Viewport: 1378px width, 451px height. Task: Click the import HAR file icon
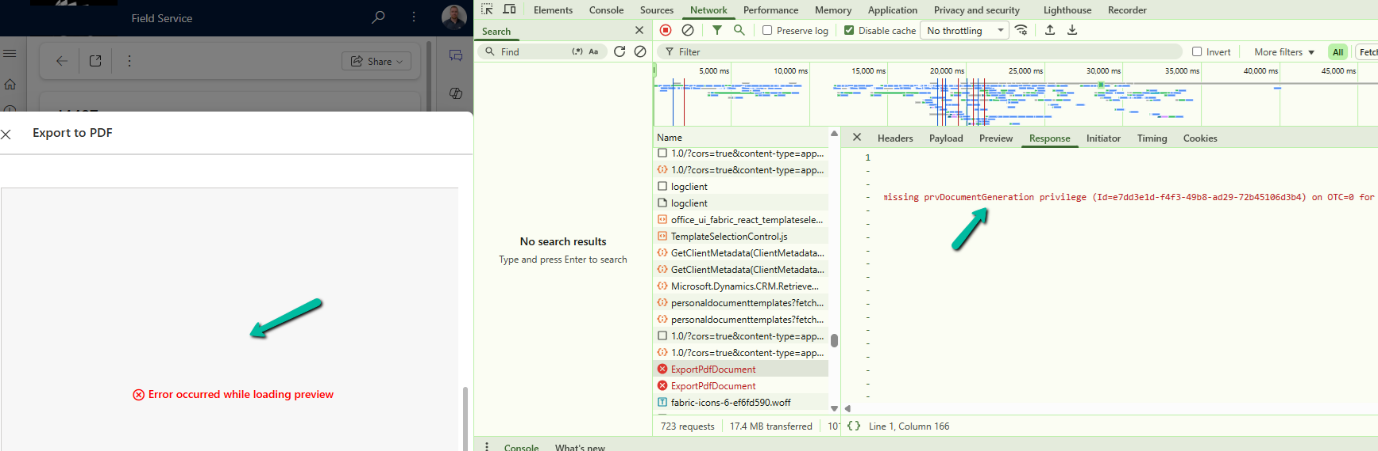(1050, 30)
